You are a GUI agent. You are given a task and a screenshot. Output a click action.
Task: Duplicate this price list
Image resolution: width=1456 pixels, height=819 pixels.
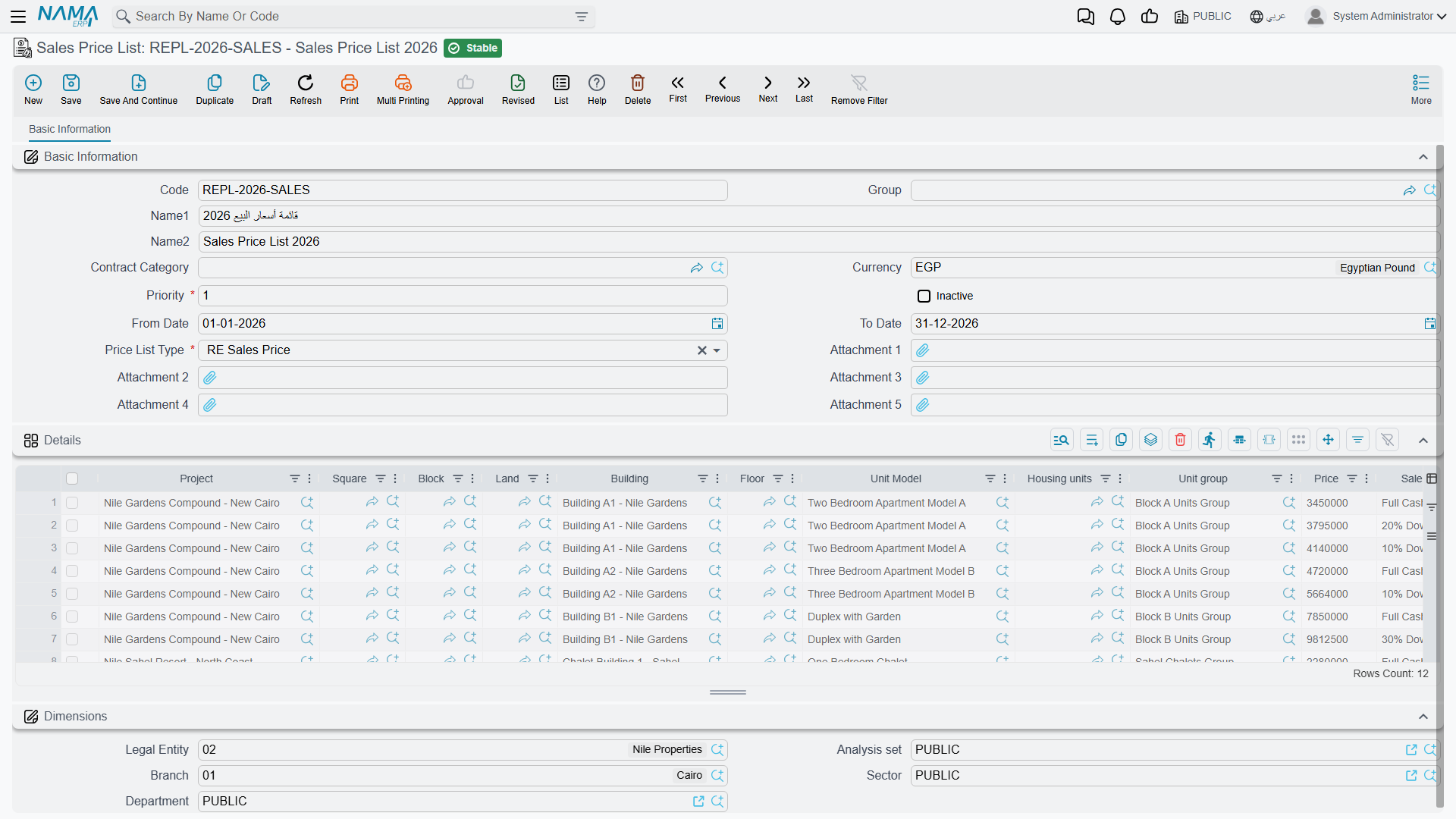(x=215, y=89)
